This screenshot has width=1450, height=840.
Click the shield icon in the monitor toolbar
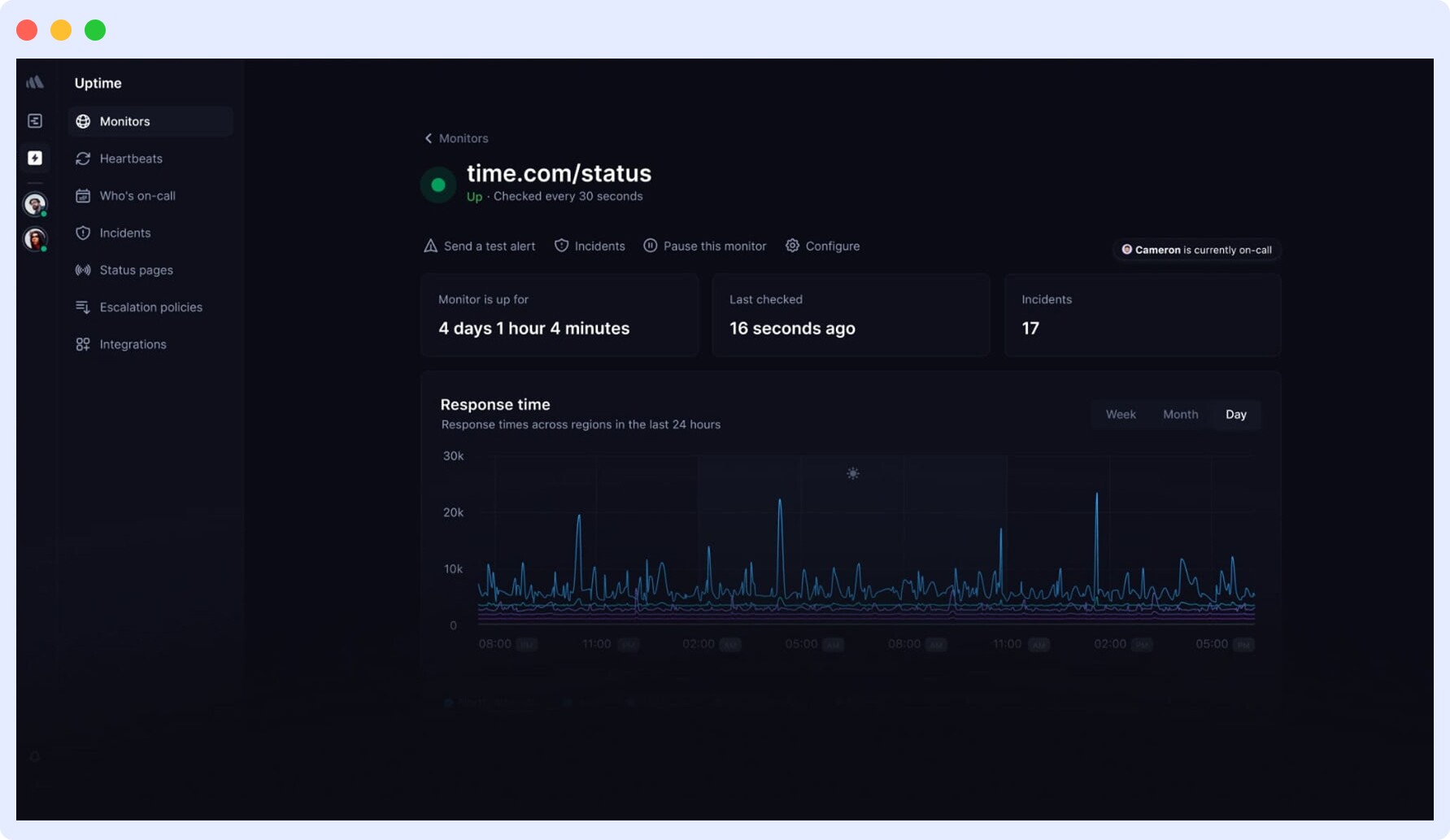[x=561, y=246]
